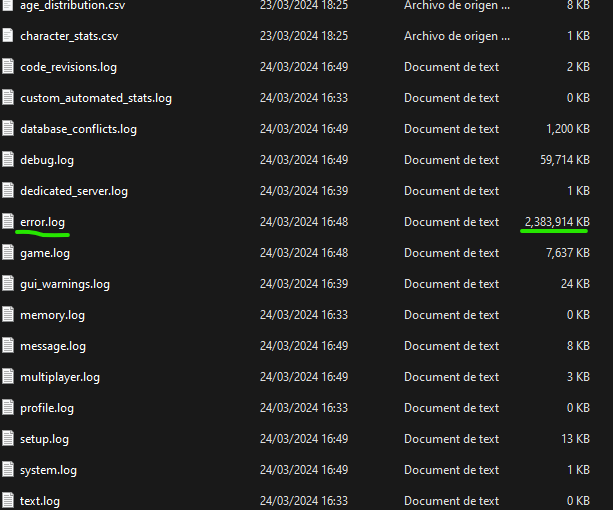The image size is (613, 510).
Task: Click the 59,714 KB size of debug.log
Action: [x=565, y=160]
